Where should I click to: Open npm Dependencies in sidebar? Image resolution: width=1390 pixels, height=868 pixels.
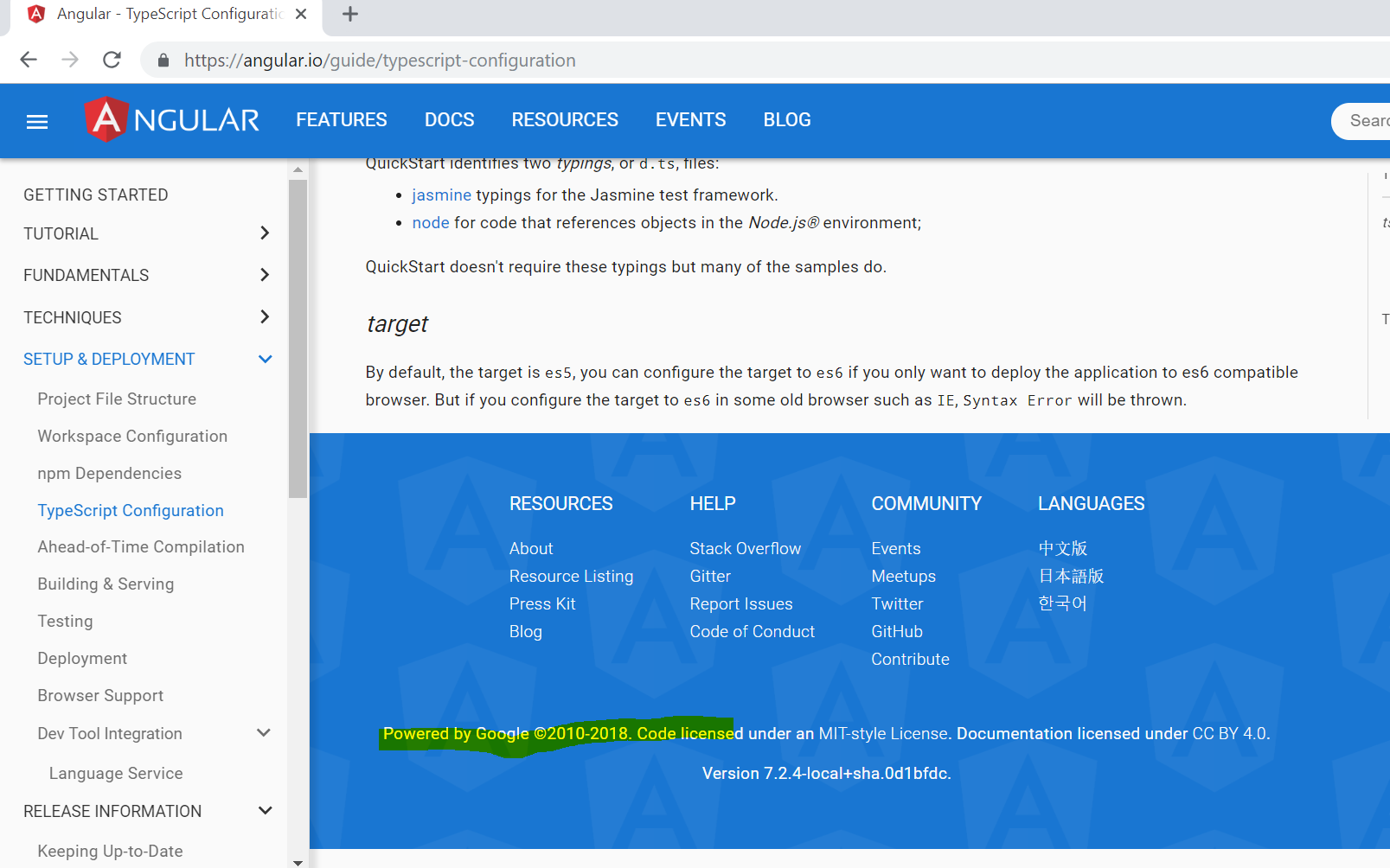[x=110, y=474]
